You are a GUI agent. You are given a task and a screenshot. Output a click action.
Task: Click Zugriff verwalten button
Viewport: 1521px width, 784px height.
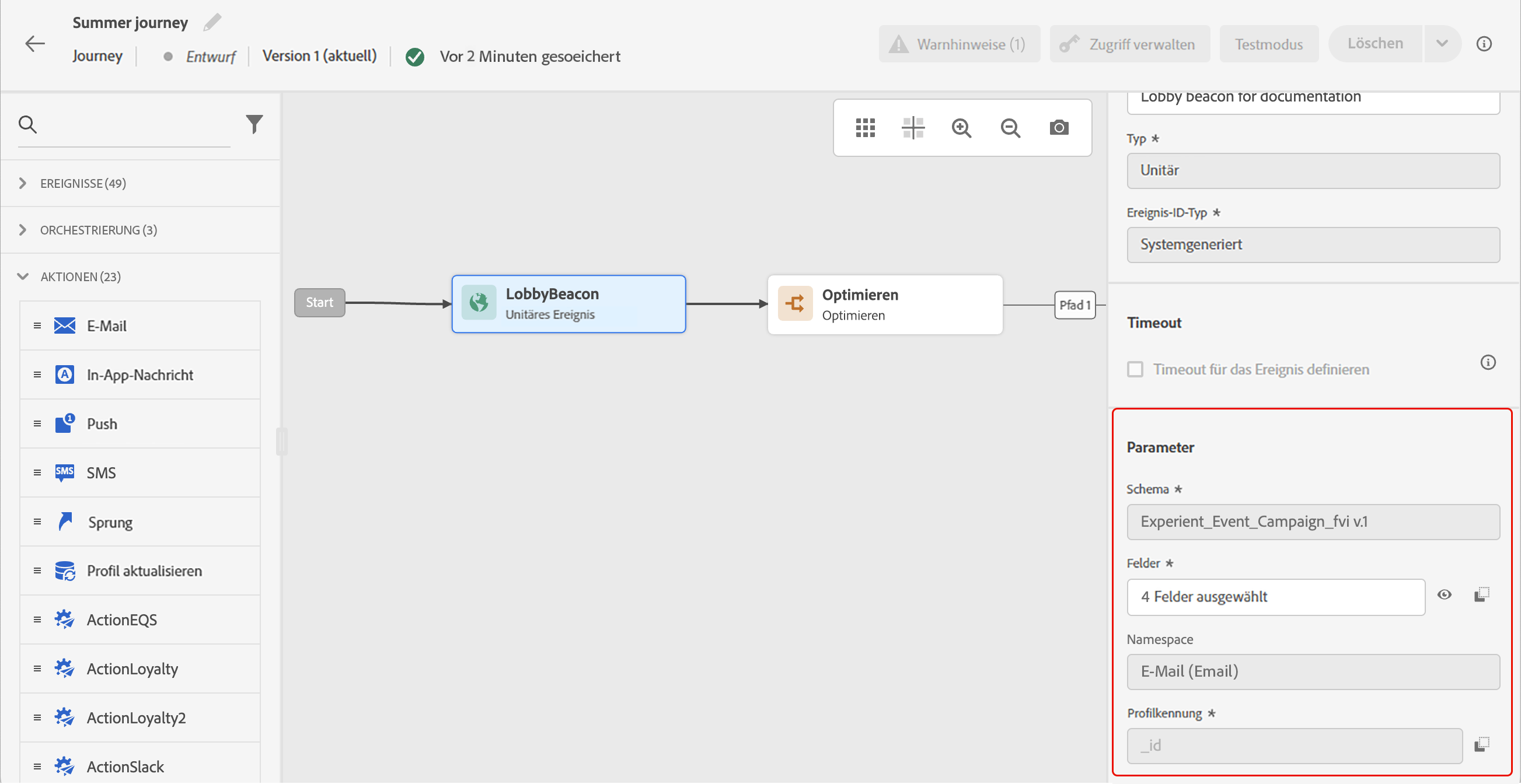pyautogui.click(x=1129, y=44)
